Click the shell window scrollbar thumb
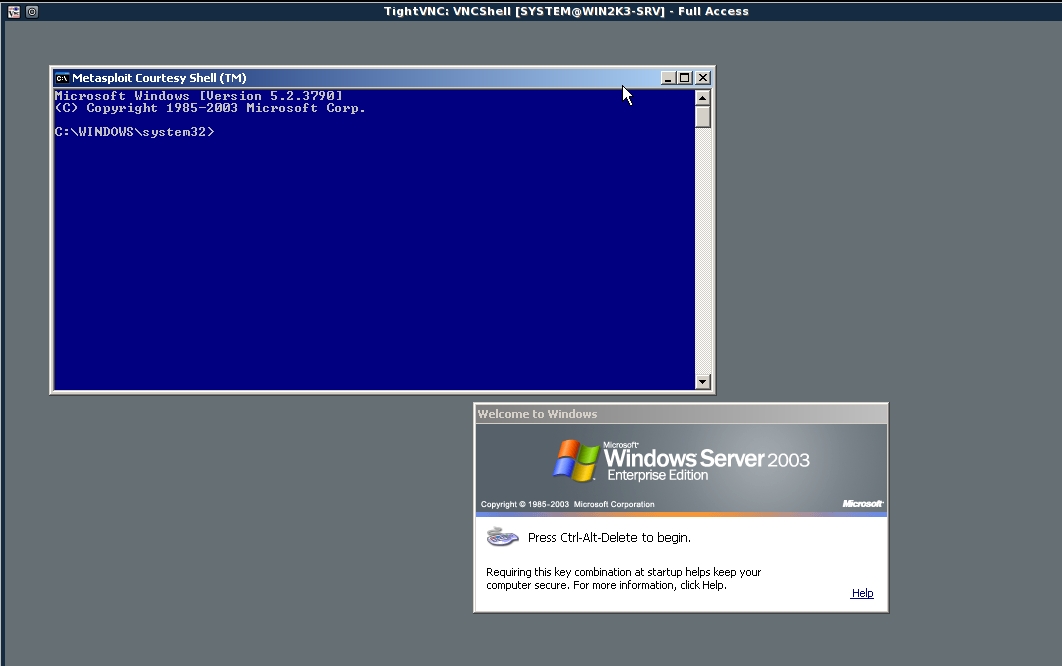Screen dimensions: 1062x666 [x=702, y=117]
